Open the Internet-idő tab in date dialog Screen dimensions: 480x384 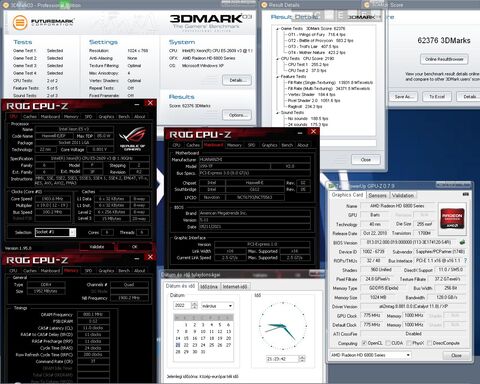(x=235, y=287)
